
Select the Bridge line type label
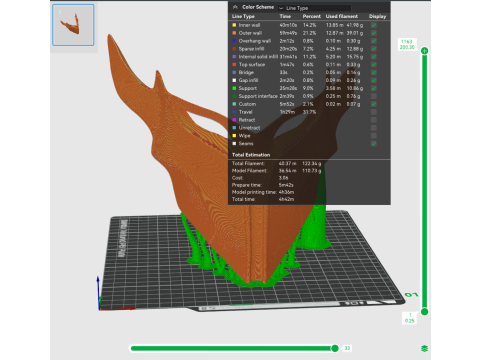click(246, 72)
